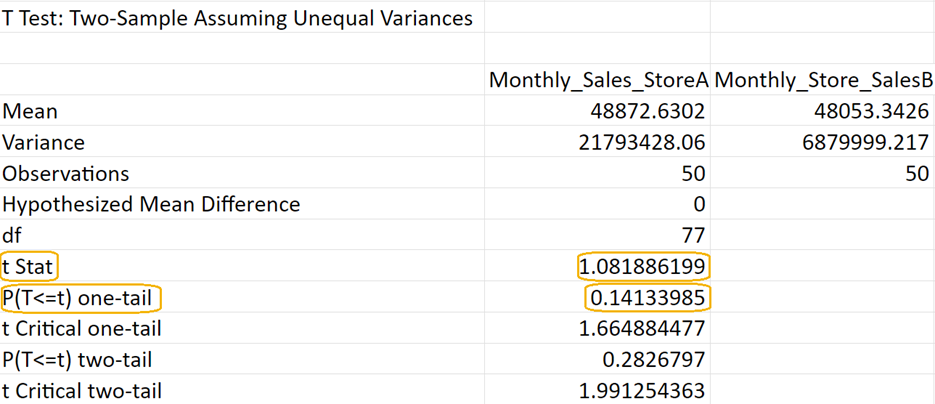This screenshot has width=935, height=404.
Task: Click the highlighted t Stat label
Action: click(x=28, y=266)
